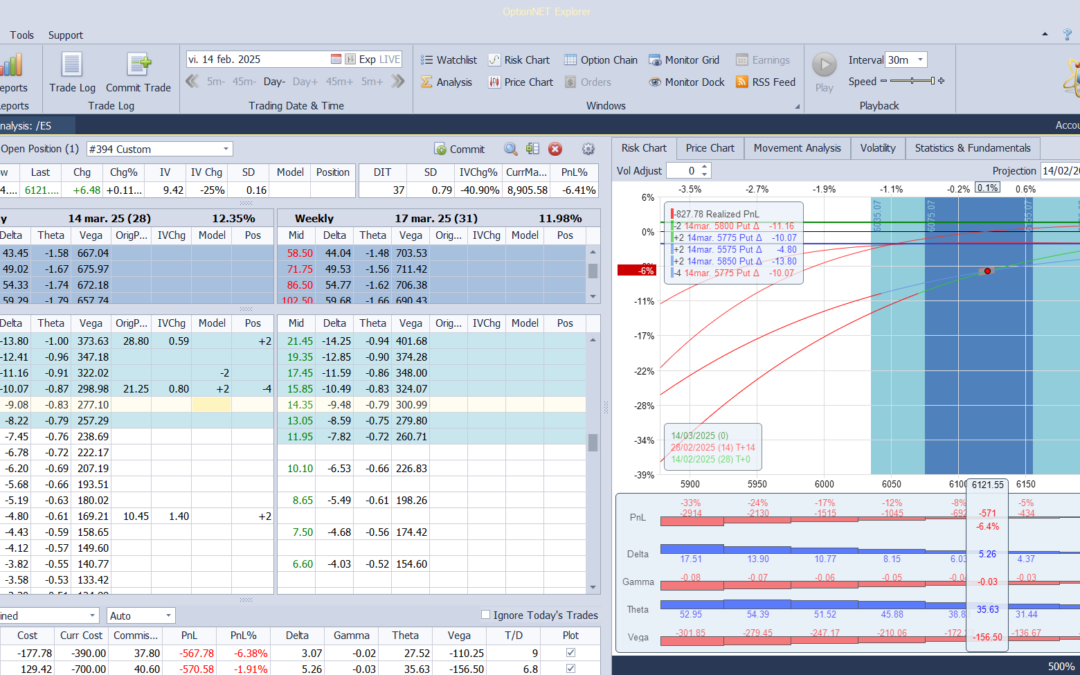Enable Ignore Today's Trades checkbox
The width and height of the screenshot is (1080, 675).
coord(486,615)
